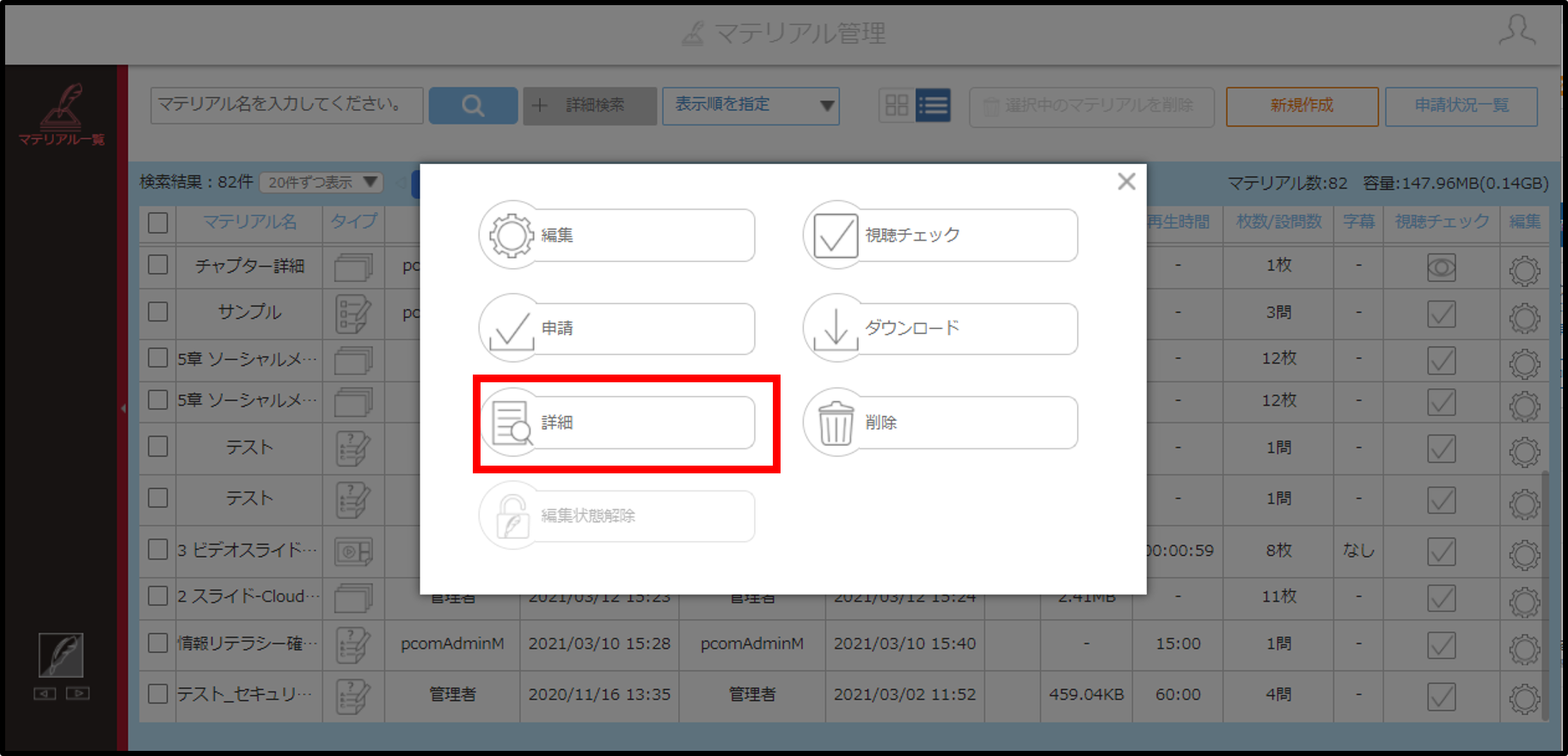The width and height of the screenshot is (1568, 756).
Task: Click 視聴チェック checkmark in テスト_セキュリ row
Action: [1442, 696]
